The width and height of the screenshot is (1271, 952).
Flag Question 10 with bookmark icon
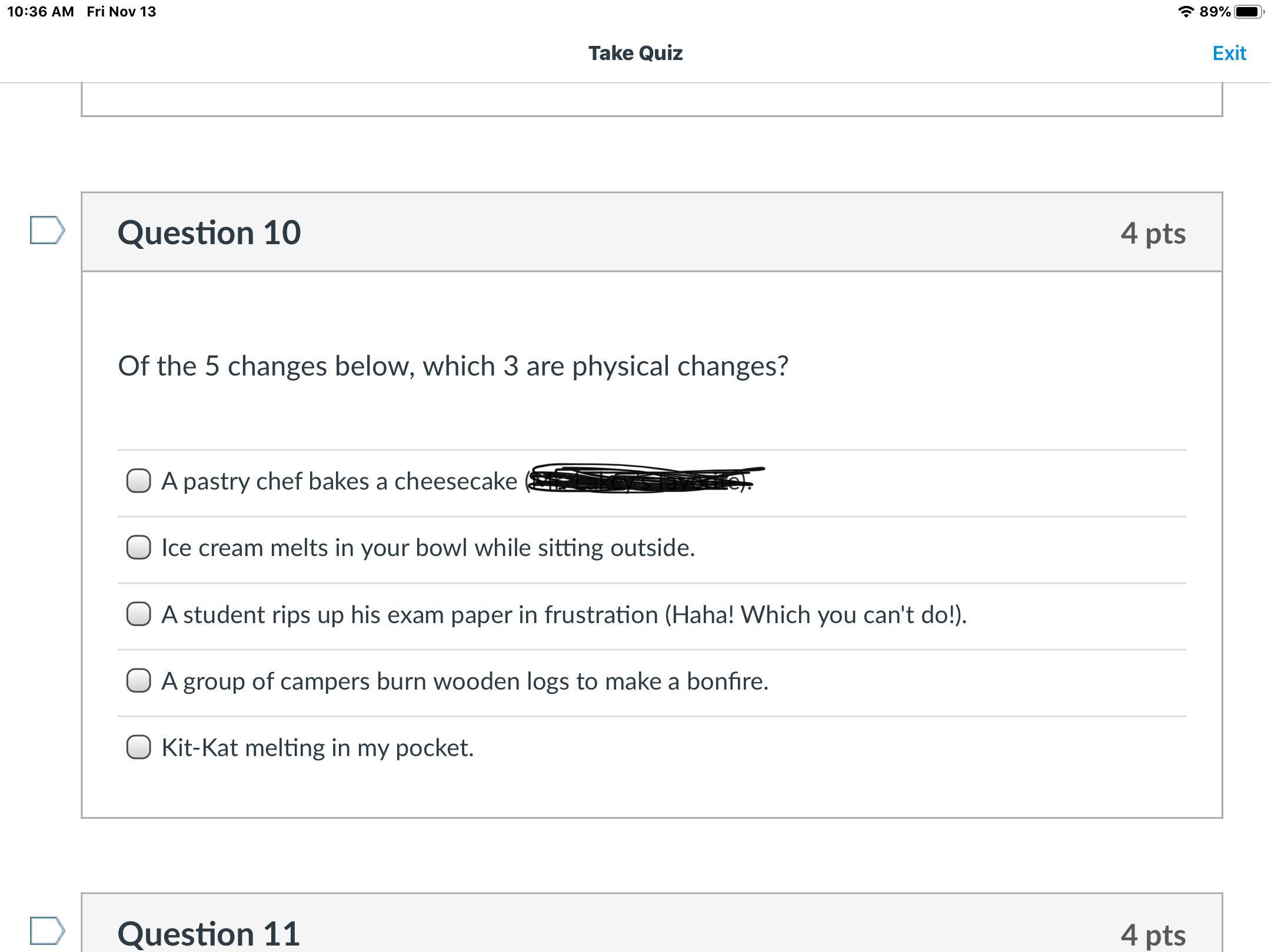47,230
